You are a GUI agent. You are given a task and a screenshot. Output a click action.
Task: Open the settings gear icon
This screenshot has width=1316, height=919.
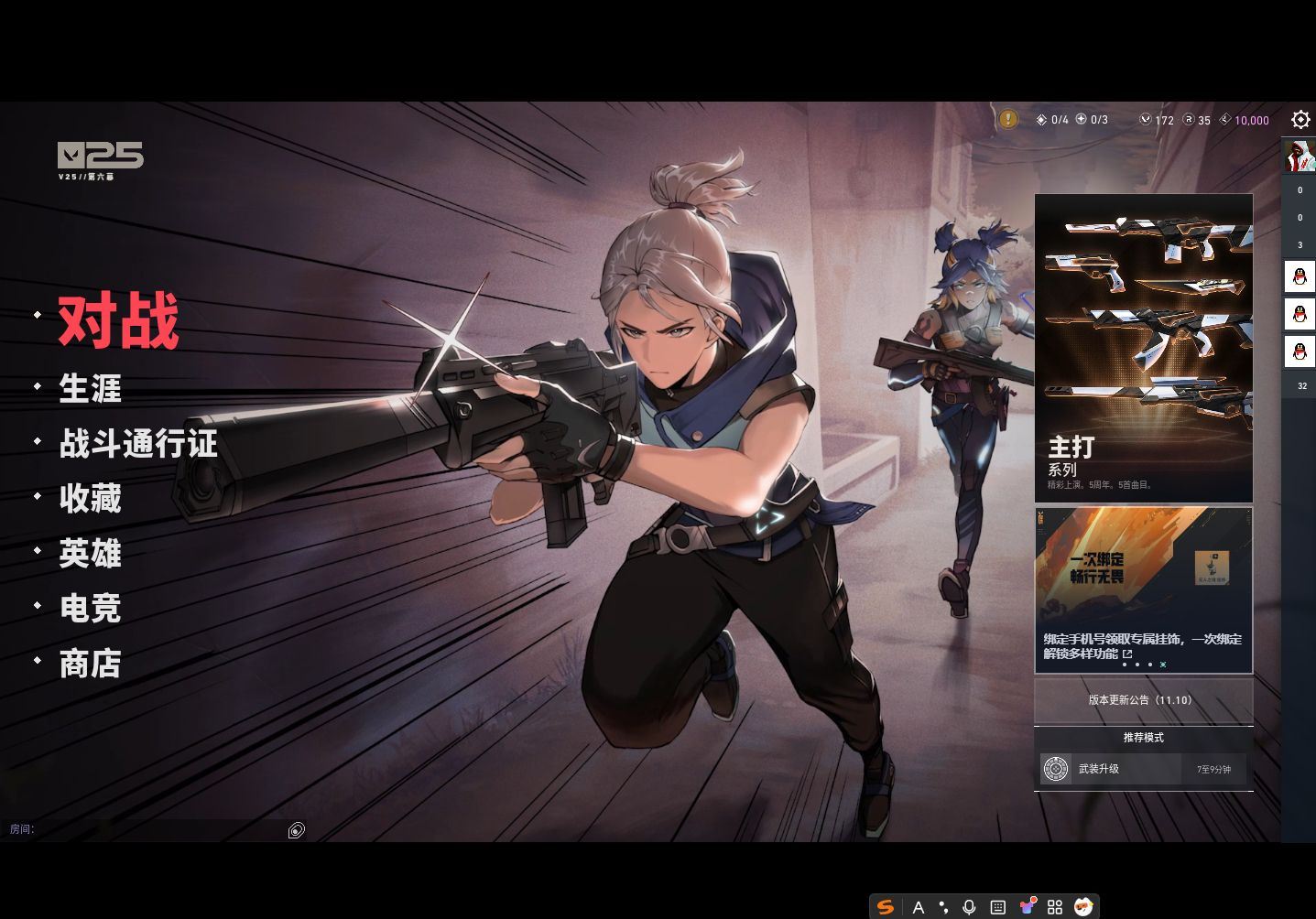point(1300,120)
